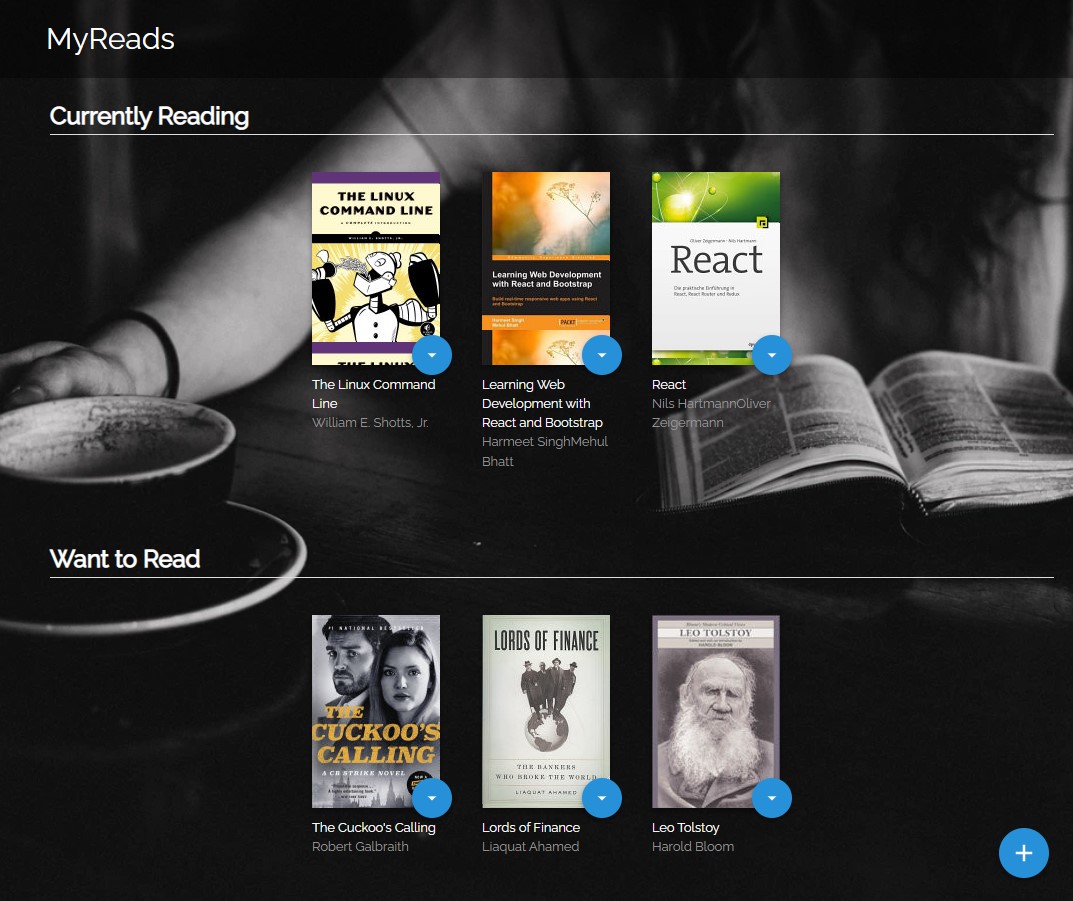Screen dimensions: 1073x901
Task: Click the MyReads app title
Action: pos(110,39)
